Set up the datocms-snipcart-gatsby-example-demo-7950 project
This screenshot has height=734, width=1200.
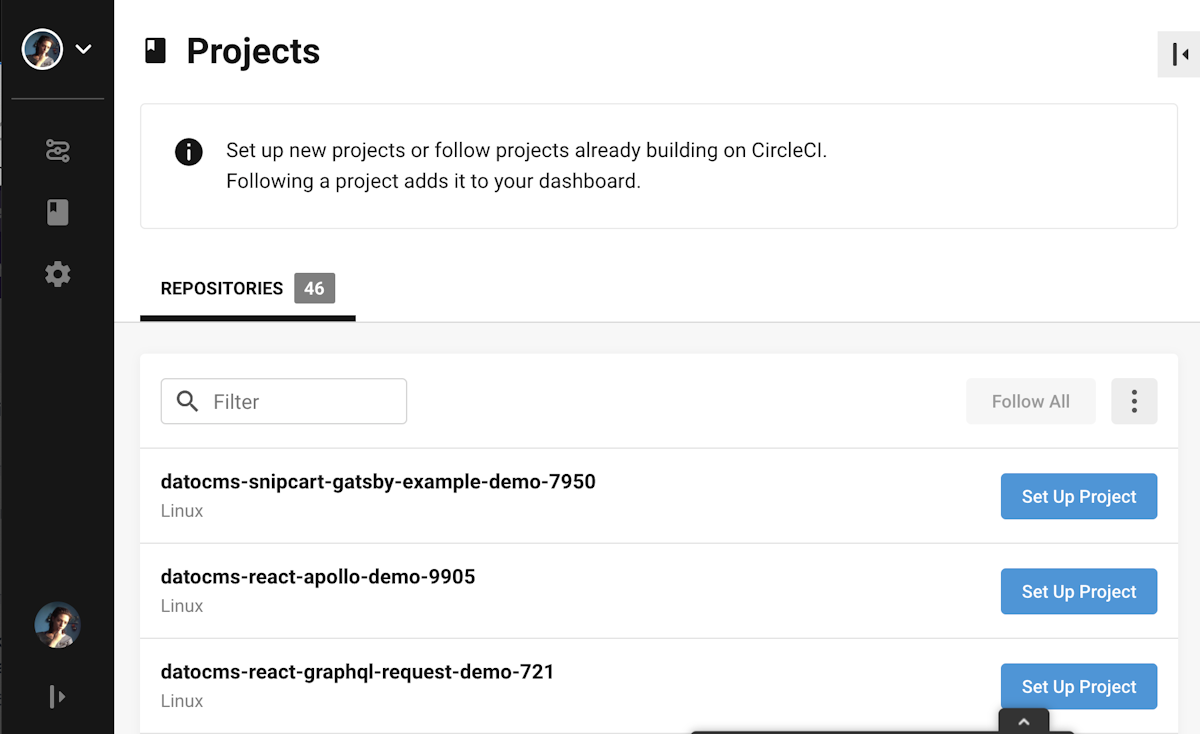pos(1078,496)
